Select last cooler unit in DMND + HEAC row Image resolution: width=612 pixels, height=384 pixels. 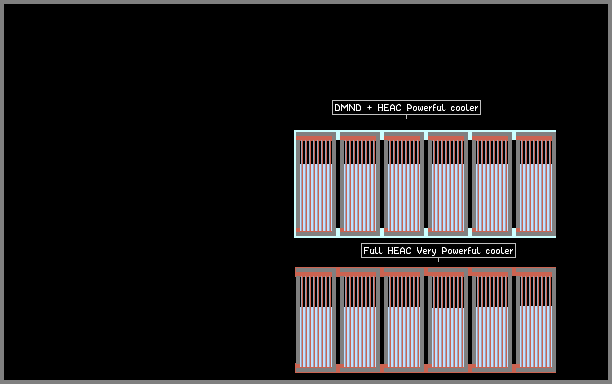pos(536,184)
